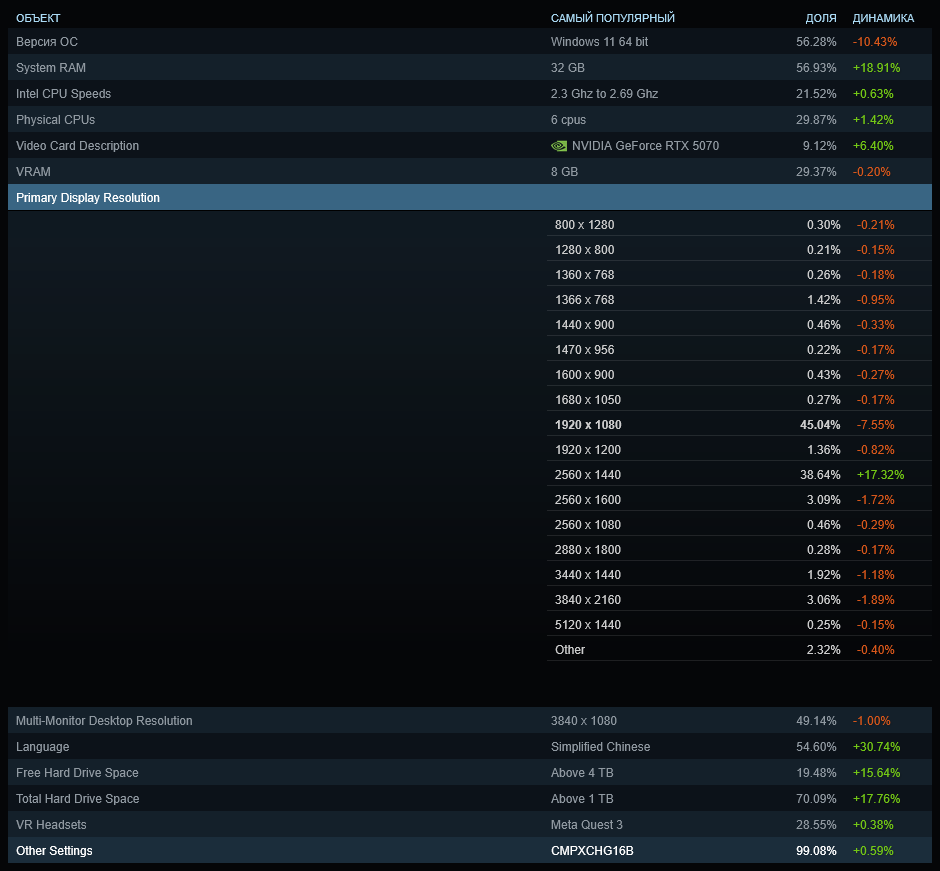Image resolution: width=940 pixels, height=871 pixels.
Task: Select the 1280 x 800 resolution row
Action: tap(739, 249)
